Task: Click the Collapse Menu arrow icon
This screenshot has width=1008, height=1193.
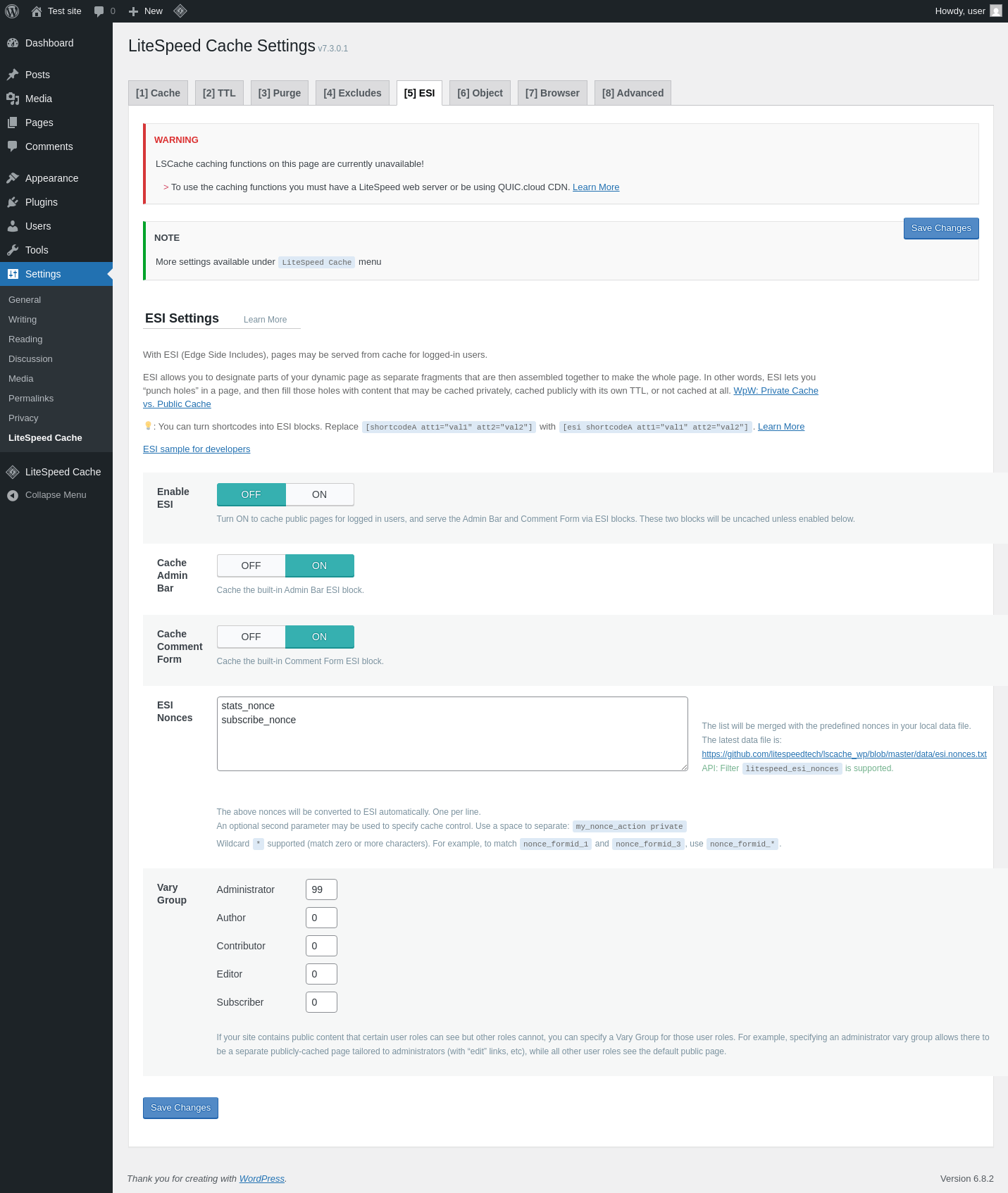Action: [13, 495]
